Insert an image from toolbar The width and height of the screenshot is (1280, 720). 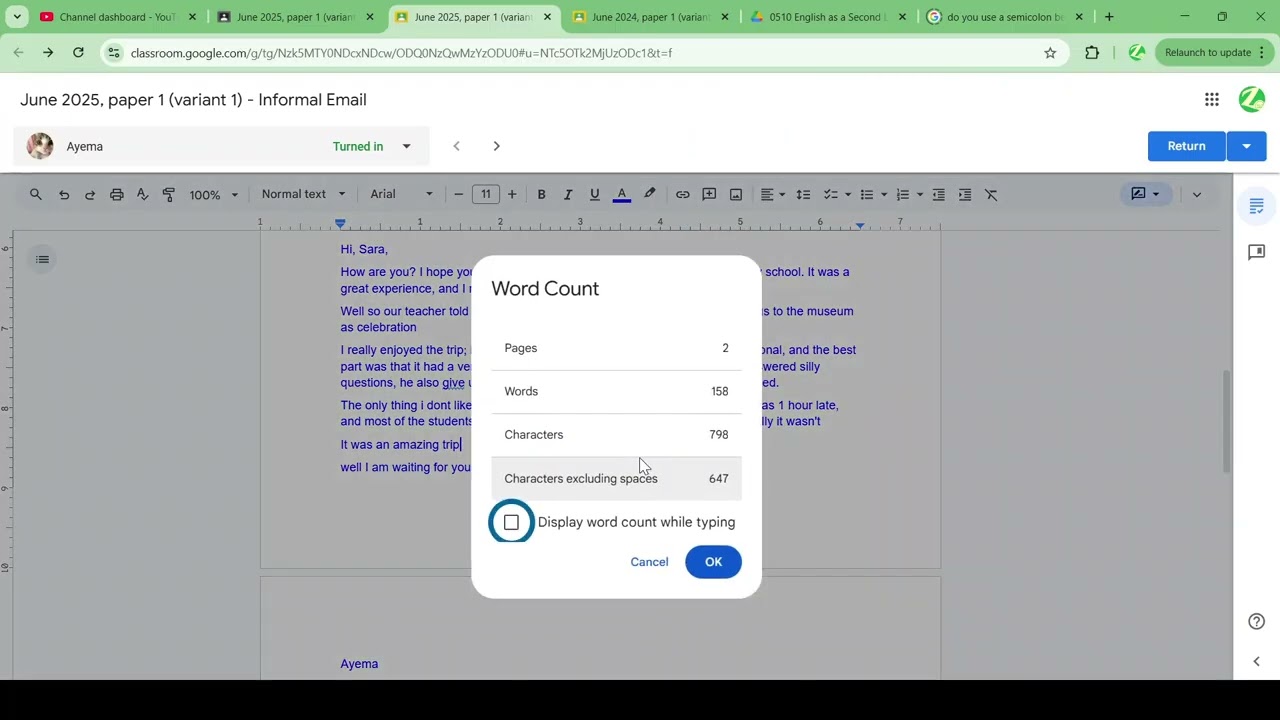[x=736, y=194]
